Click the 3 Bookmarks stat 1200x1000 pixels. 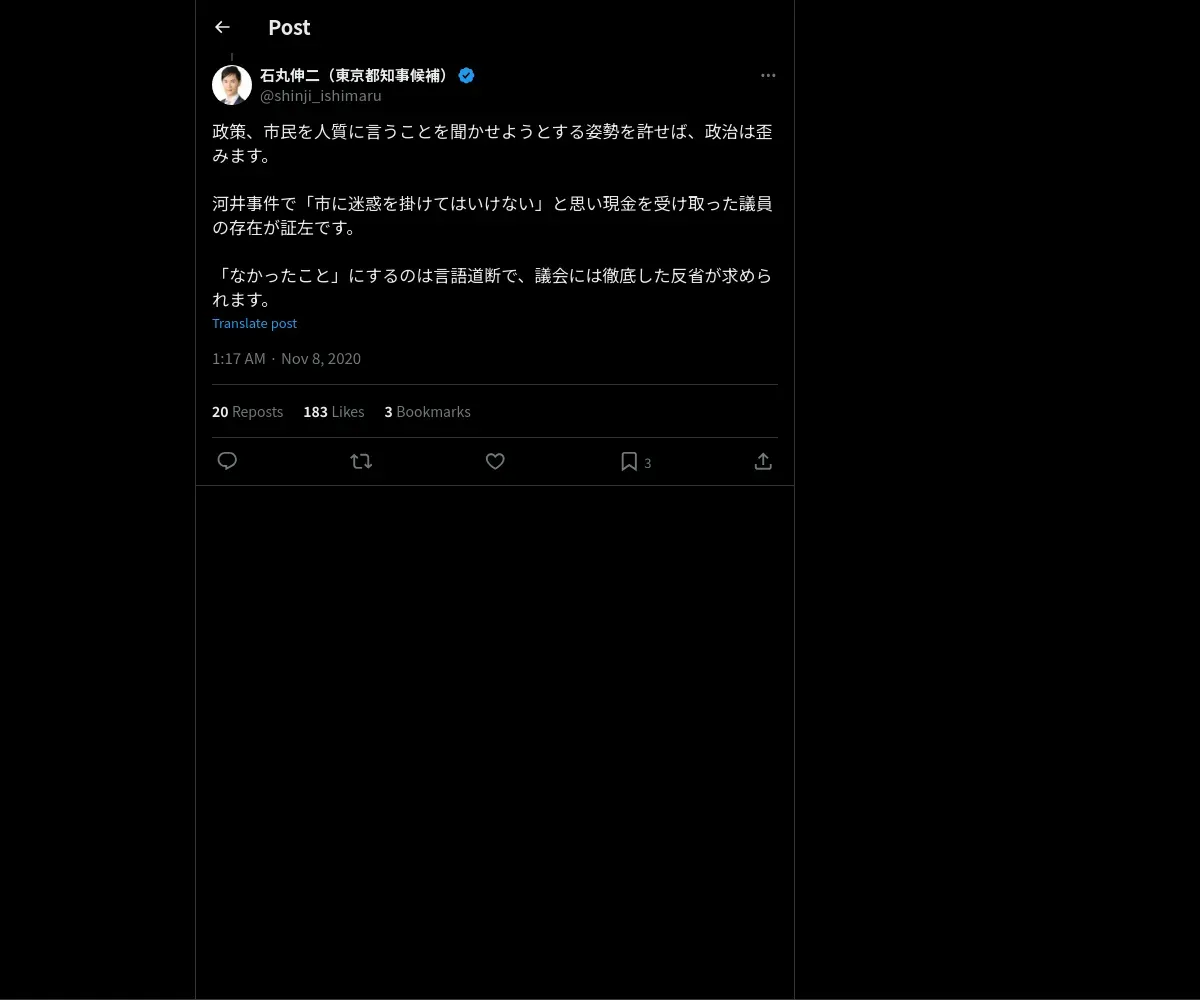427,412
